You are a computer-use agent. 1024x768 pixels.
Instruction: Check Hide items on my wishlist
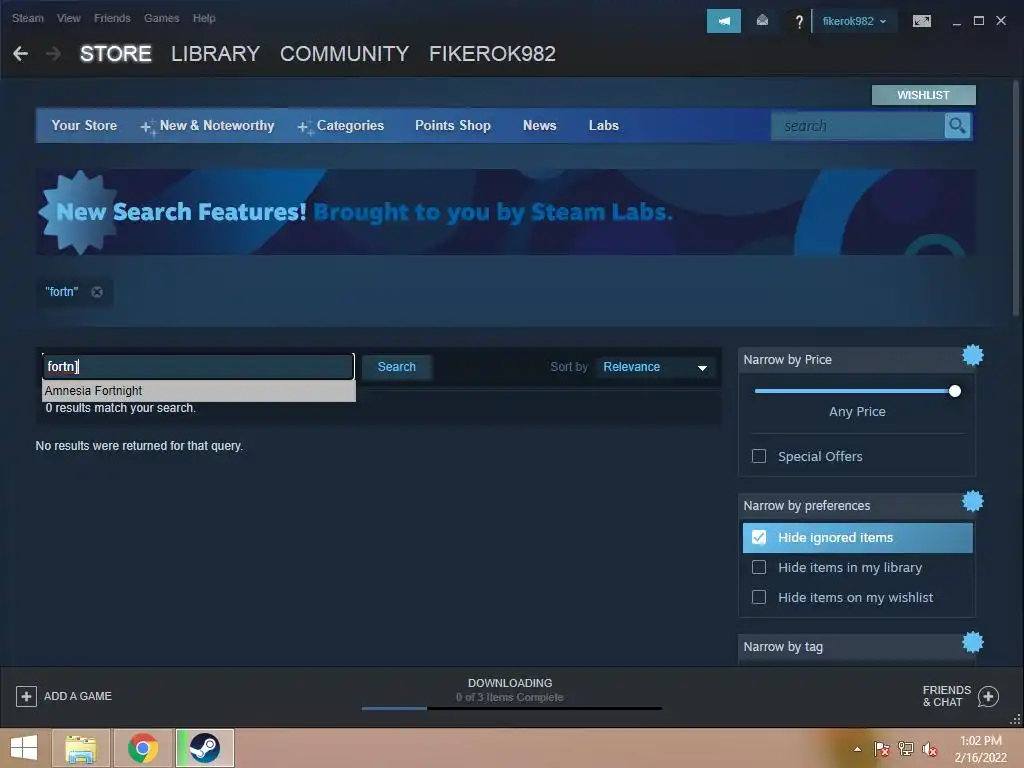(759, 597)
